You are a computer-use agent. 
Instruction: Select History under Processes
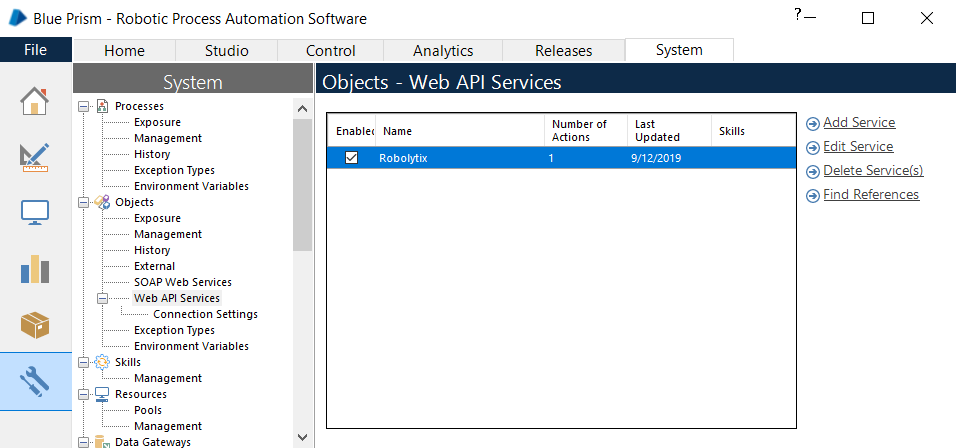[x=152, y=154]
